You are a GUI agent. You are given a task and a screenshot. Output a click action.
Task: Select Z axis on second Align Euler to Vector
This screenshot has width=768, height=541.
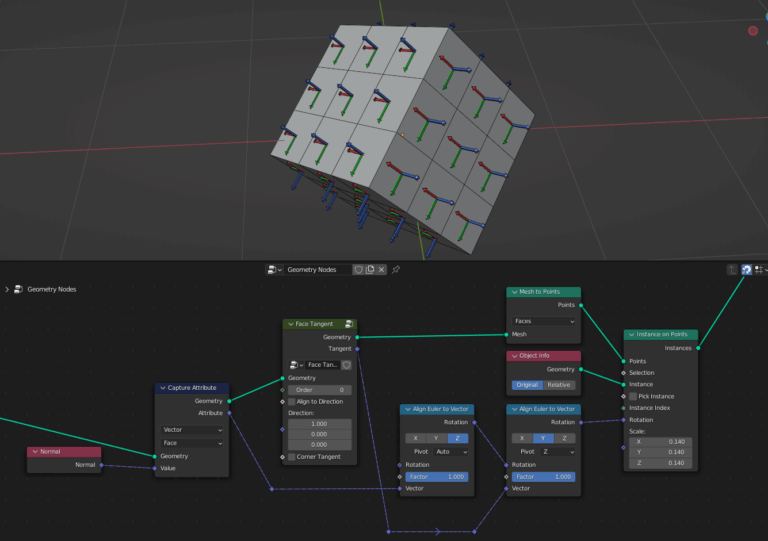coord(564,439)
